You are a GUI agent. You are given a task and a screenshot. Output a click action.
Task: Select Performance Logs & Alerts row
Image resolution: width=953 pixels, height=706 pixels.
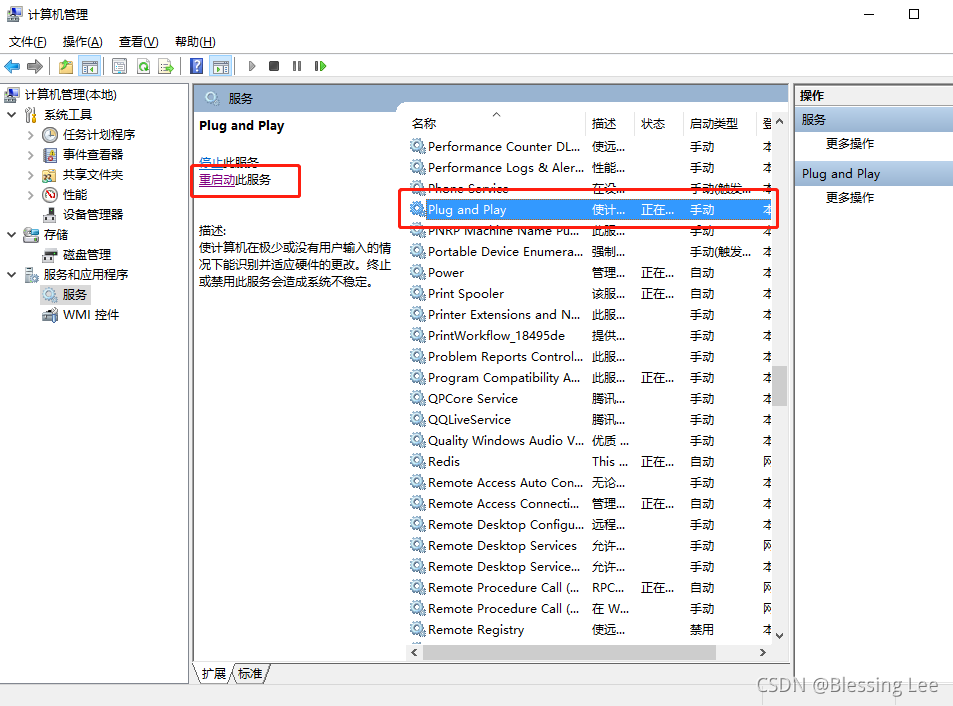pyautogui.click(x=590, y=168)
